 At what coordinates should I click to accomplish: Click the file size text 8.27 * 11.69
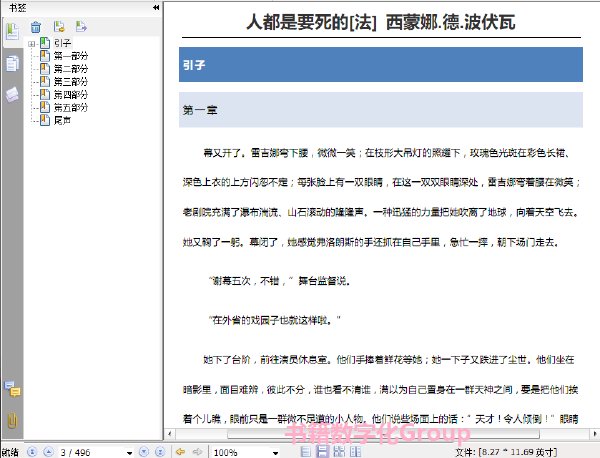(x=517, y=453)
